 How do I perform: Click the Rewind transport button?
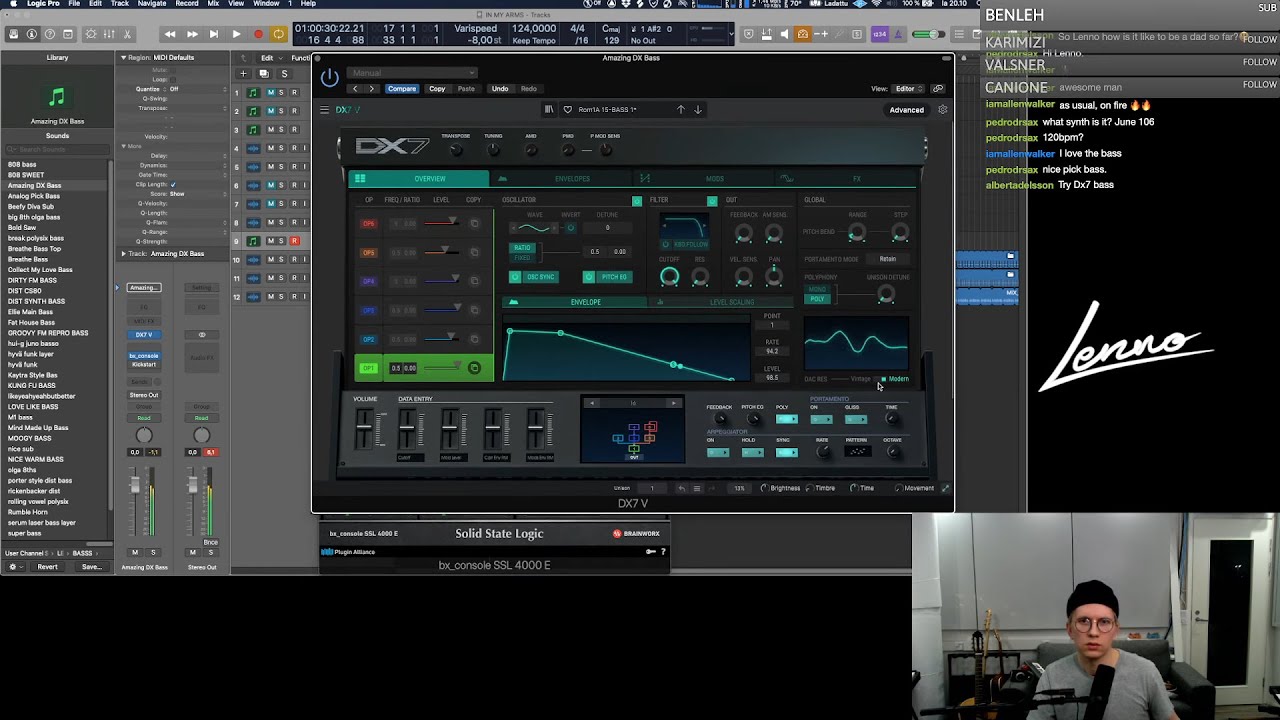point(170,34)
